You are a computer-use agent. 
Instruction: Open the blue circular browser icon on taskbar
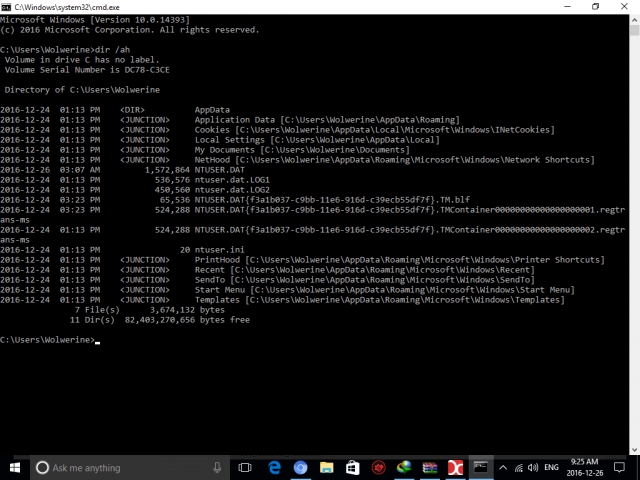(x=300, y=467)
